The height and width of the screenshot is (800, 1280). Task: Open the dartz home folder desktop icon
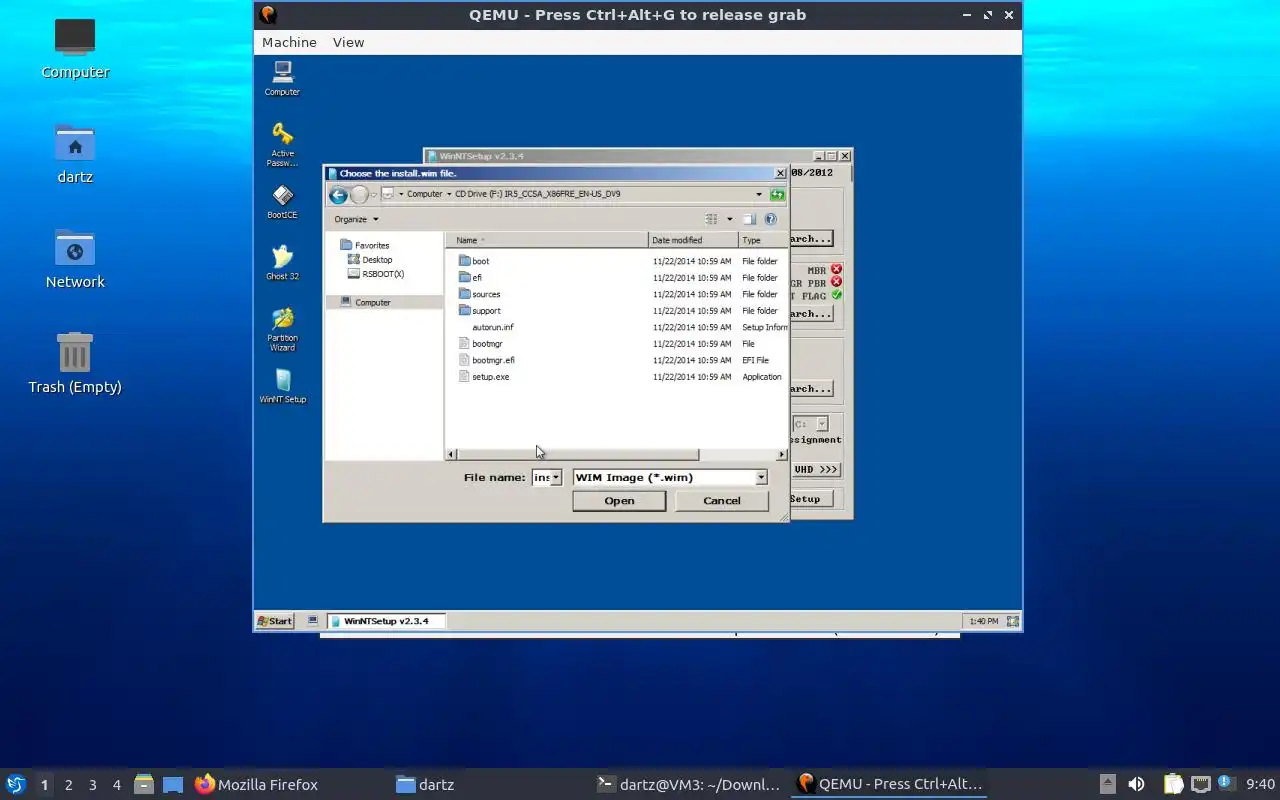pyautogui.click(x=75, y=154)
